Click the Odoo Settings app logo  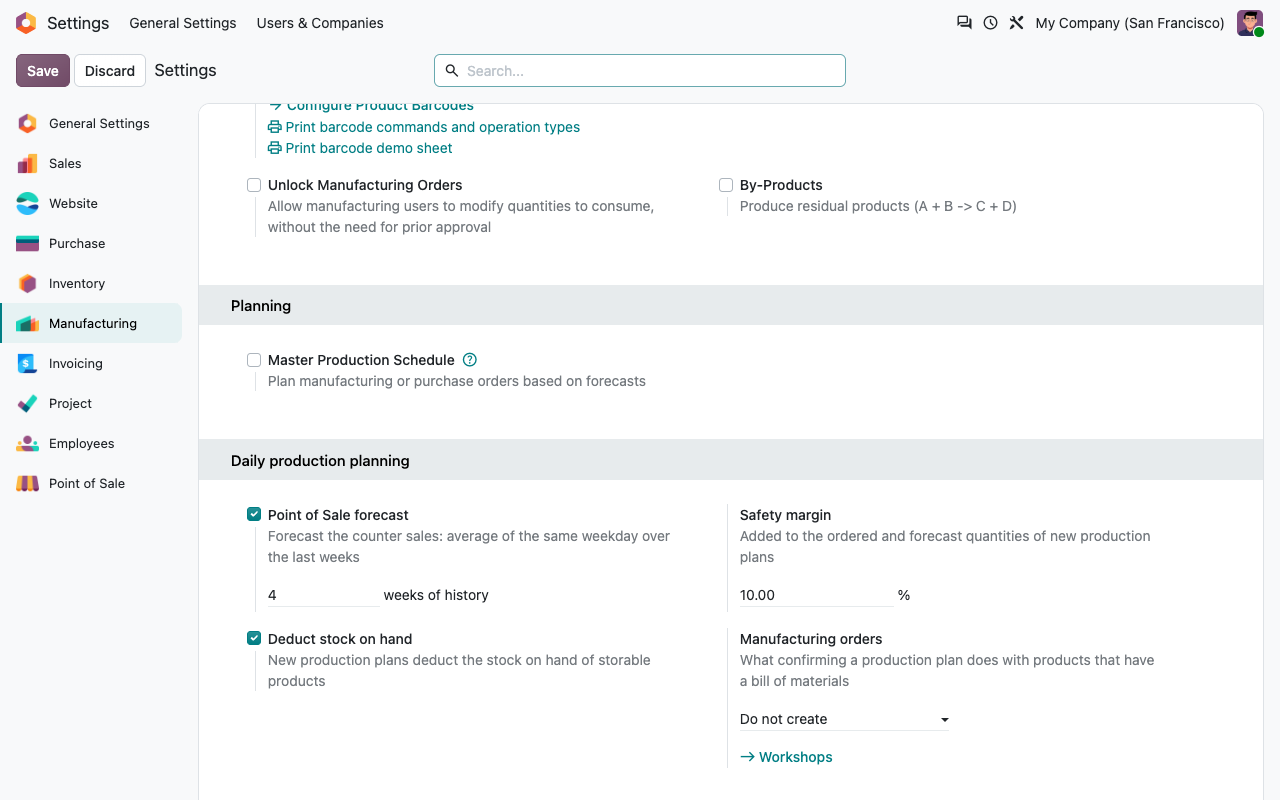click(26, 23)
